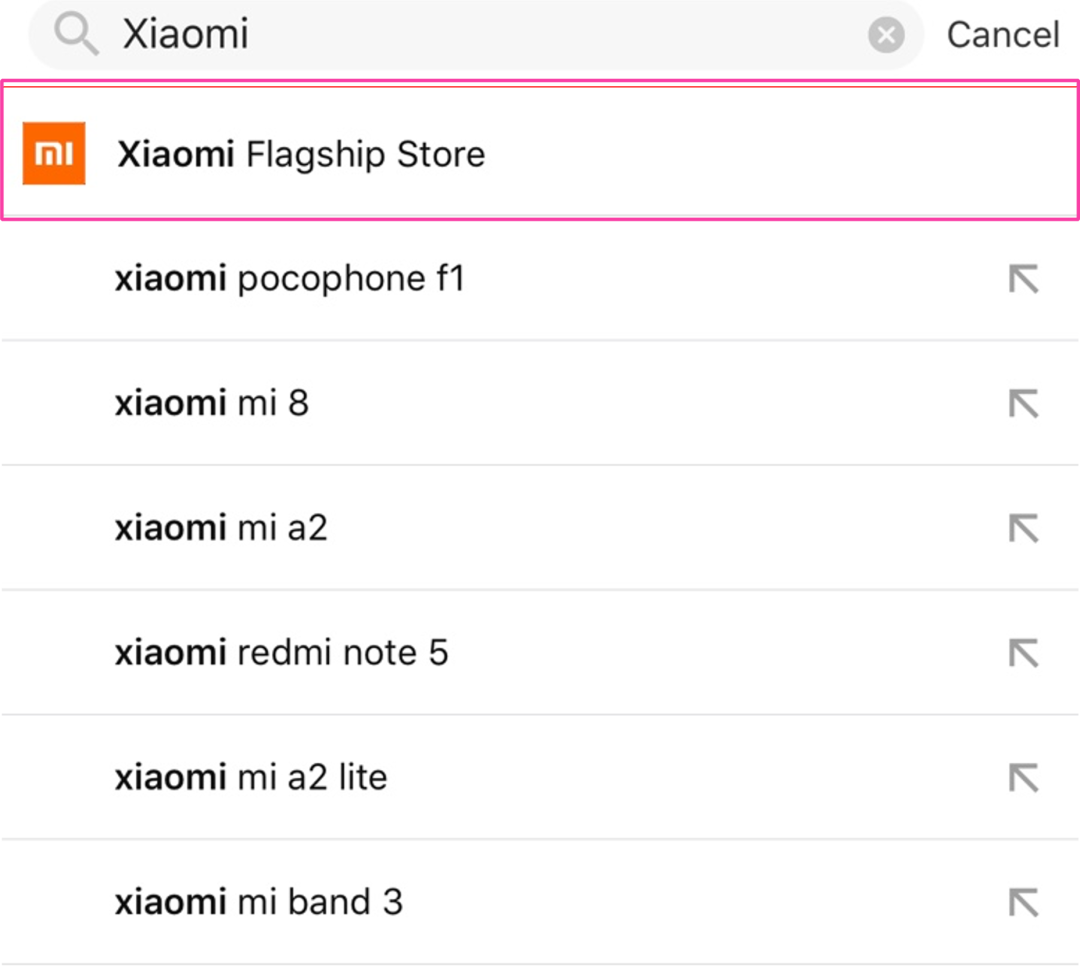Choose the xiaomi mi 8 suggestion

212,403
